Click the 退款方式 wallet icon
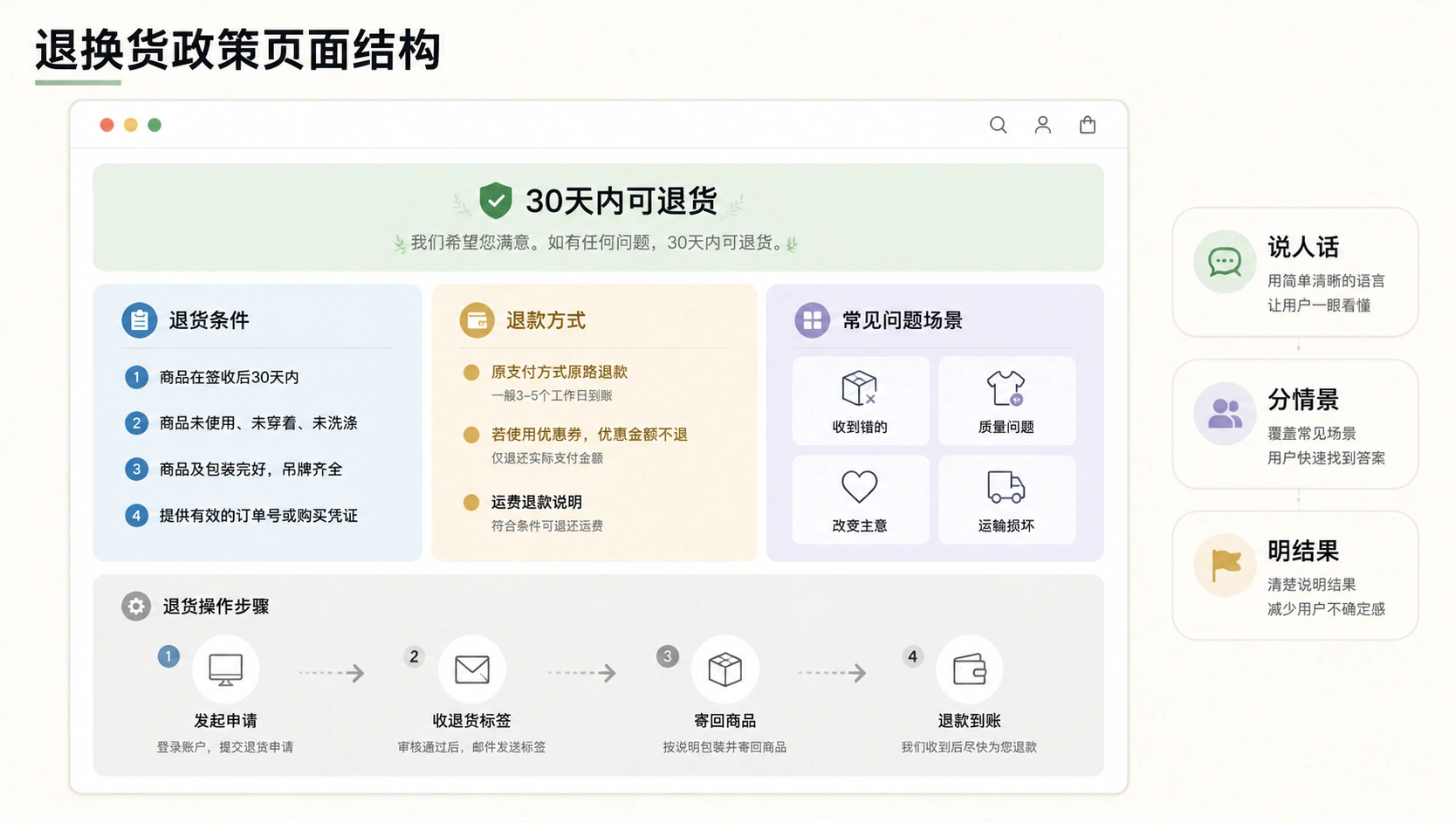 coord(477,320)
